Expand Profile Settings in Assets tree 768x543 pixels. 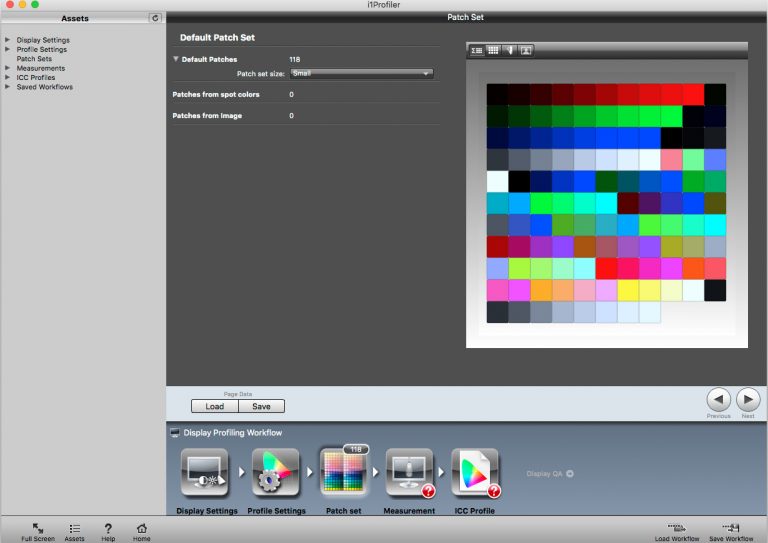click(x=7, y=49)
